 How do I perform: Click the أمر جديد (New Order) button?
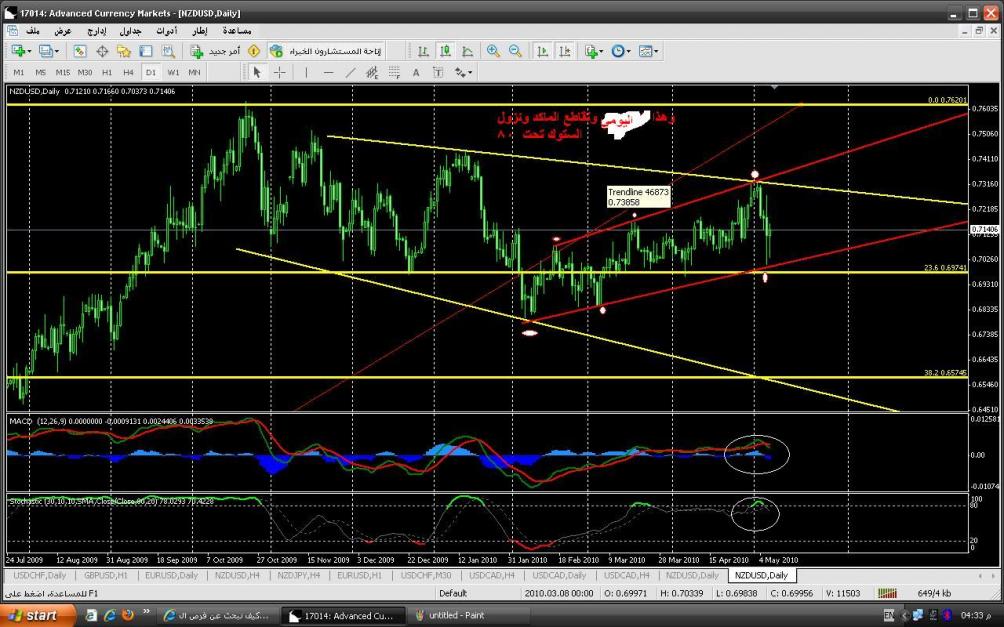click(213, 51)
